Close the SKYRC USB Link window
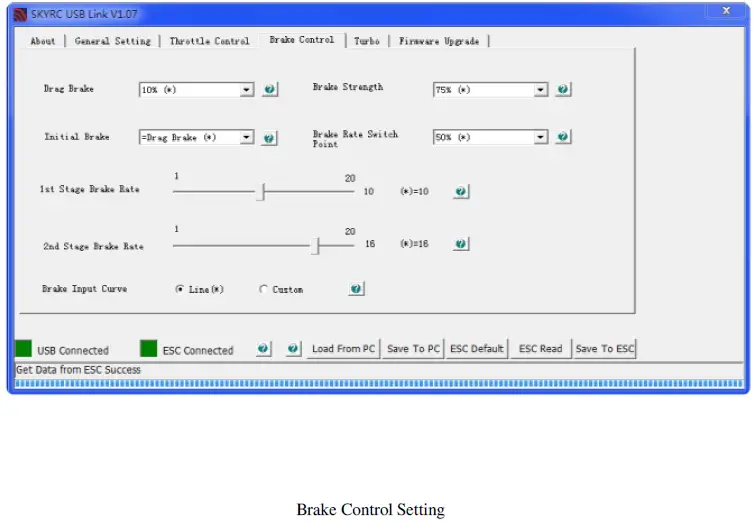The width and height of the screenshot is (754, 523). click(726, 11)
